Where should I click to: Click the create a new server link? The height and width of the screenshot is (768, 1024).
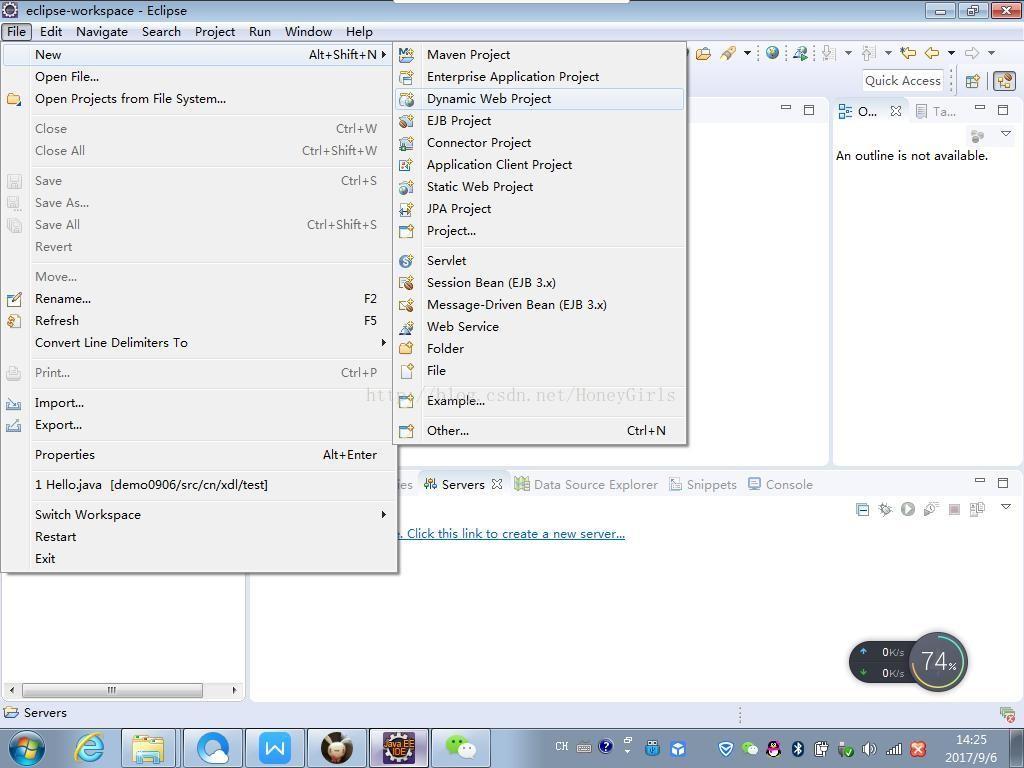pos(515,534)
